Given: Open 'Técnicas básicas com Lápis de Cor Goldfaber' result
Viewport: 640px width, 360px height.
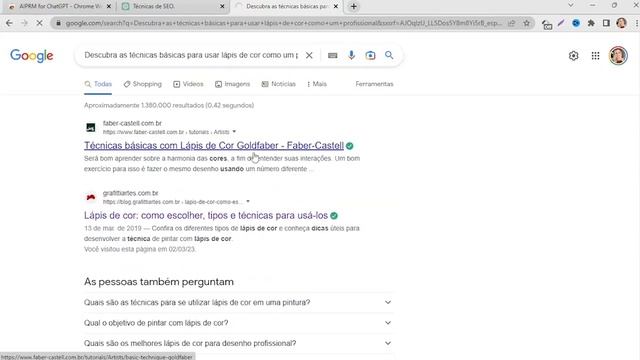Looking at the screenshot, I should click(x=214, y=146).
